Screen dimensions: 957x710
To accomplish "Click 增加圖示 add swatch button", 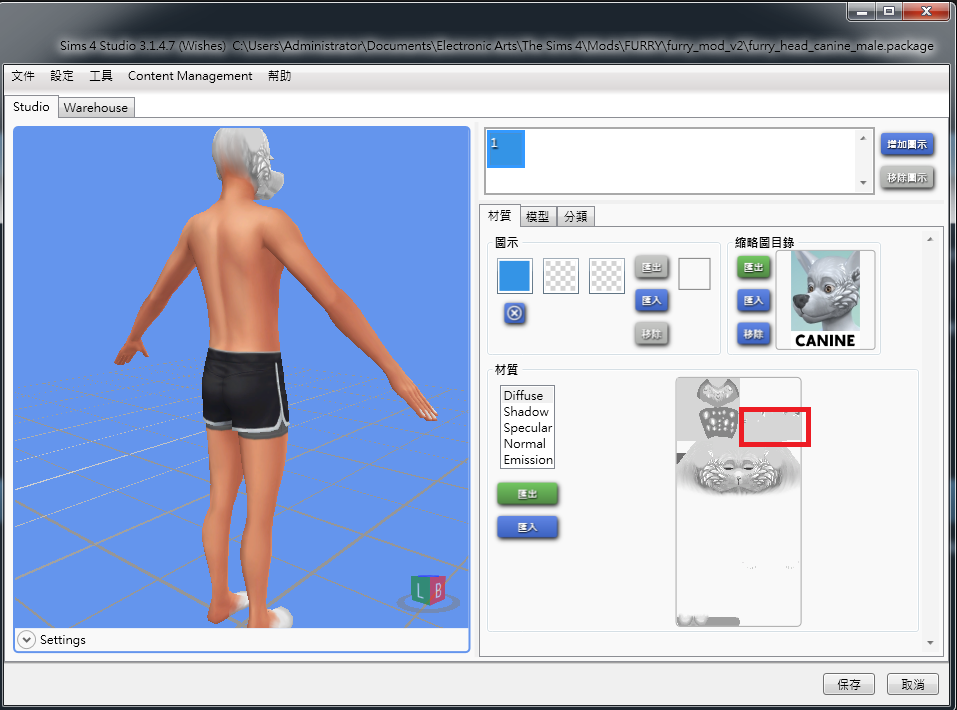I will pos(907,144).
